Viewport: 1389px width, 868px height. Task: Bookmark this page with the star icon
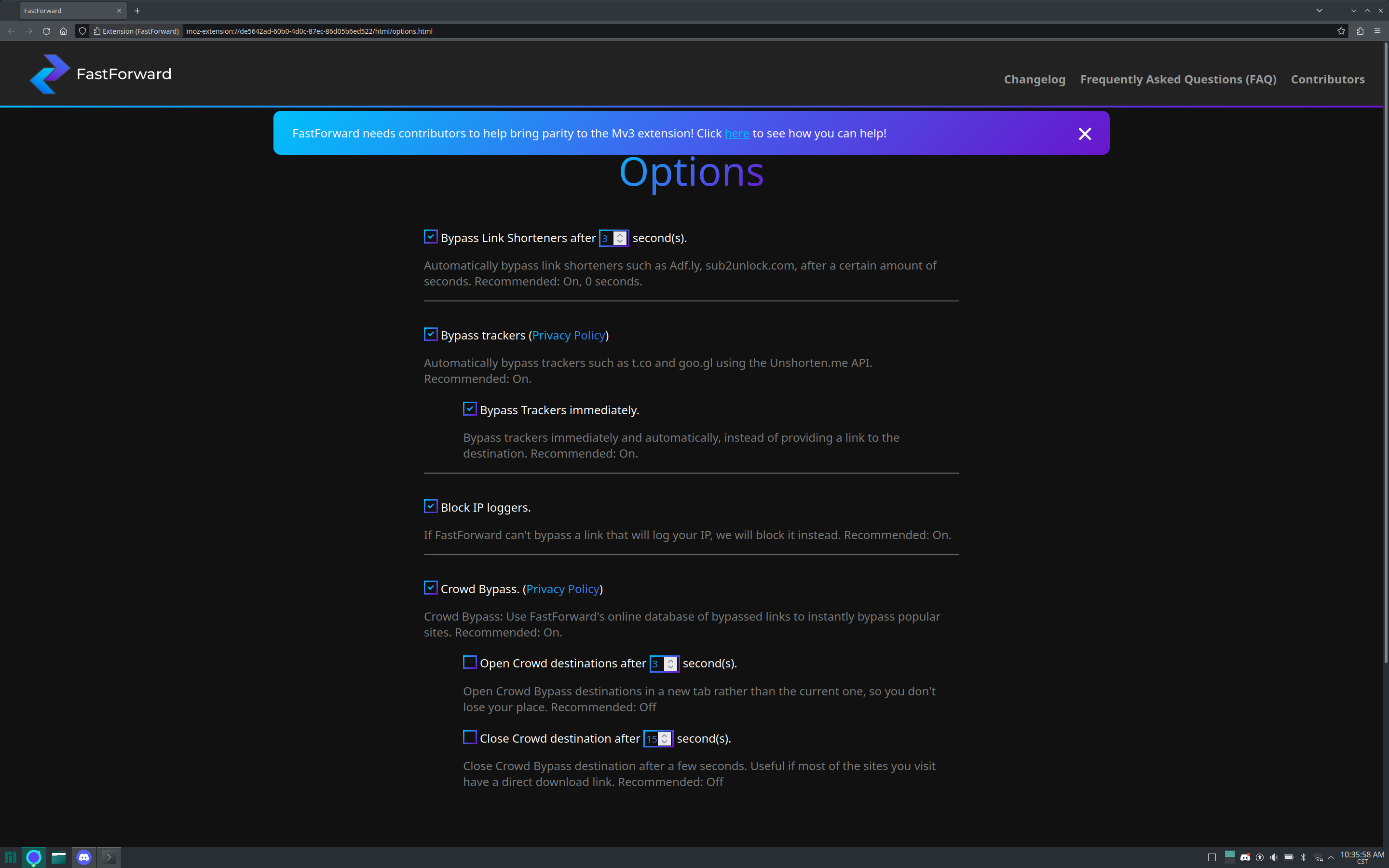click(1341, 31)
